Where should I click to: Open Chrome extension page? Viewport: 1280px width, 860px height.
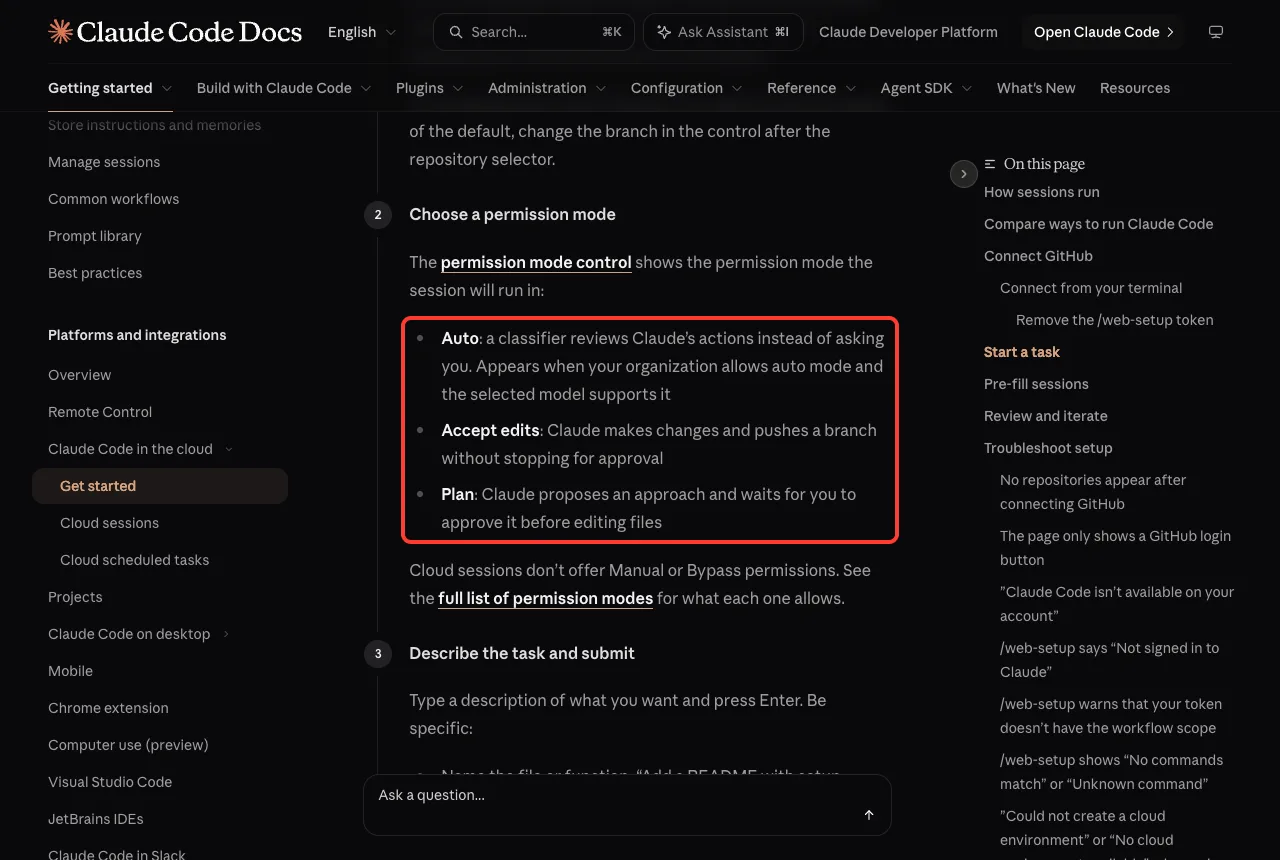108,708
